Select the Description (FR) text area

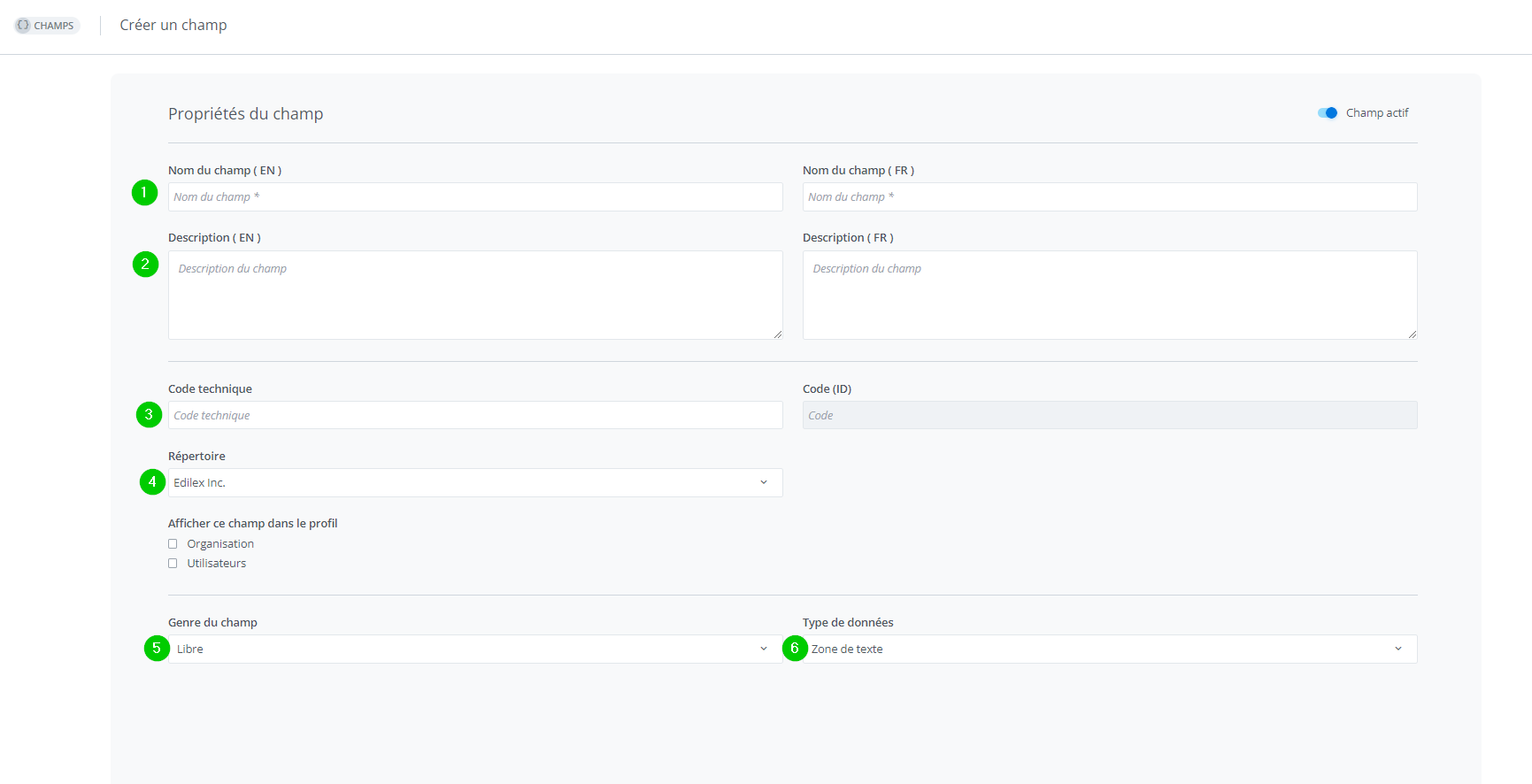pos(1109,296)
